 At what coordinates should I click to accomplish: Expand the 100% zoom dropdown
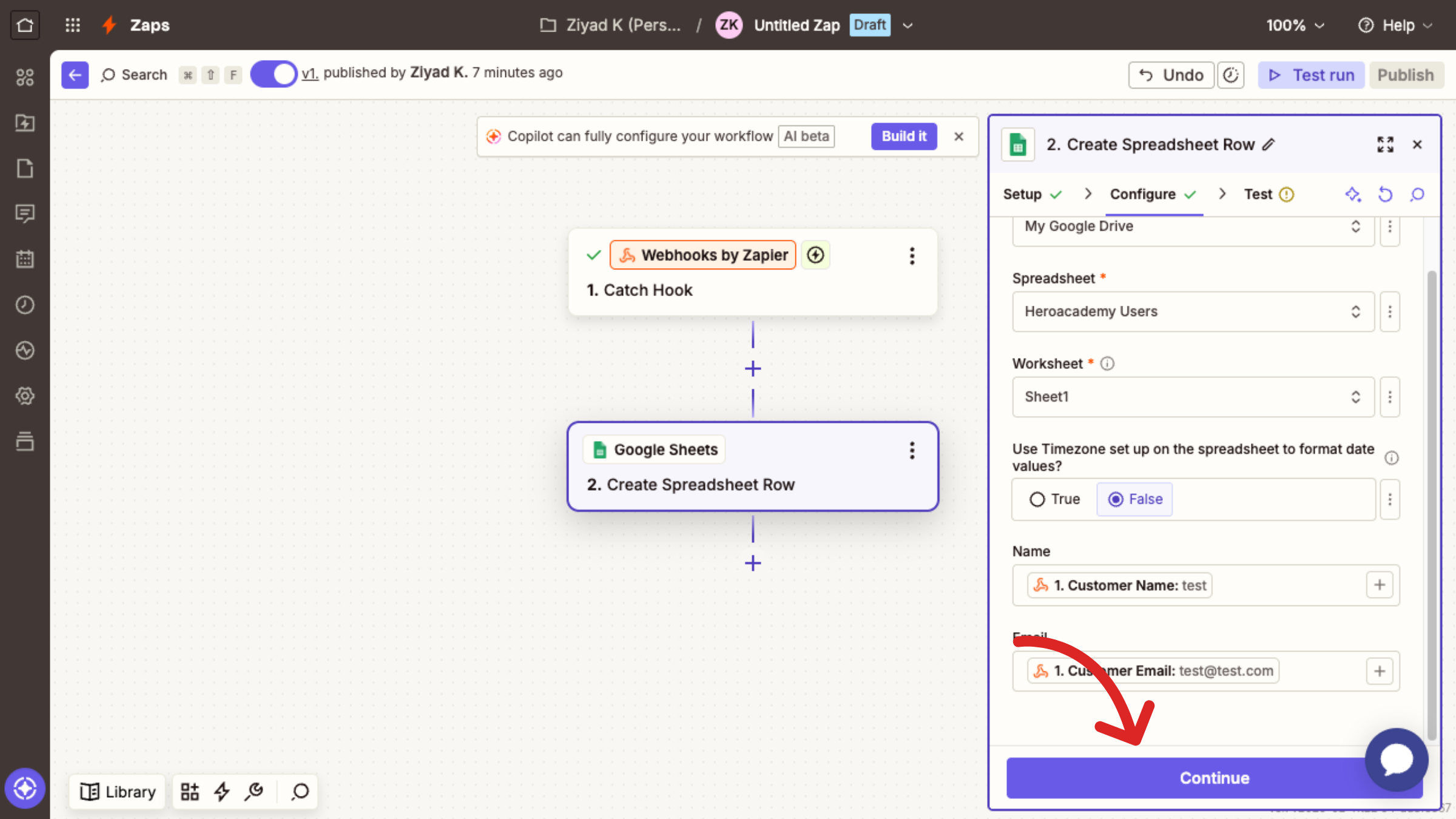[x=1295, y=25]
